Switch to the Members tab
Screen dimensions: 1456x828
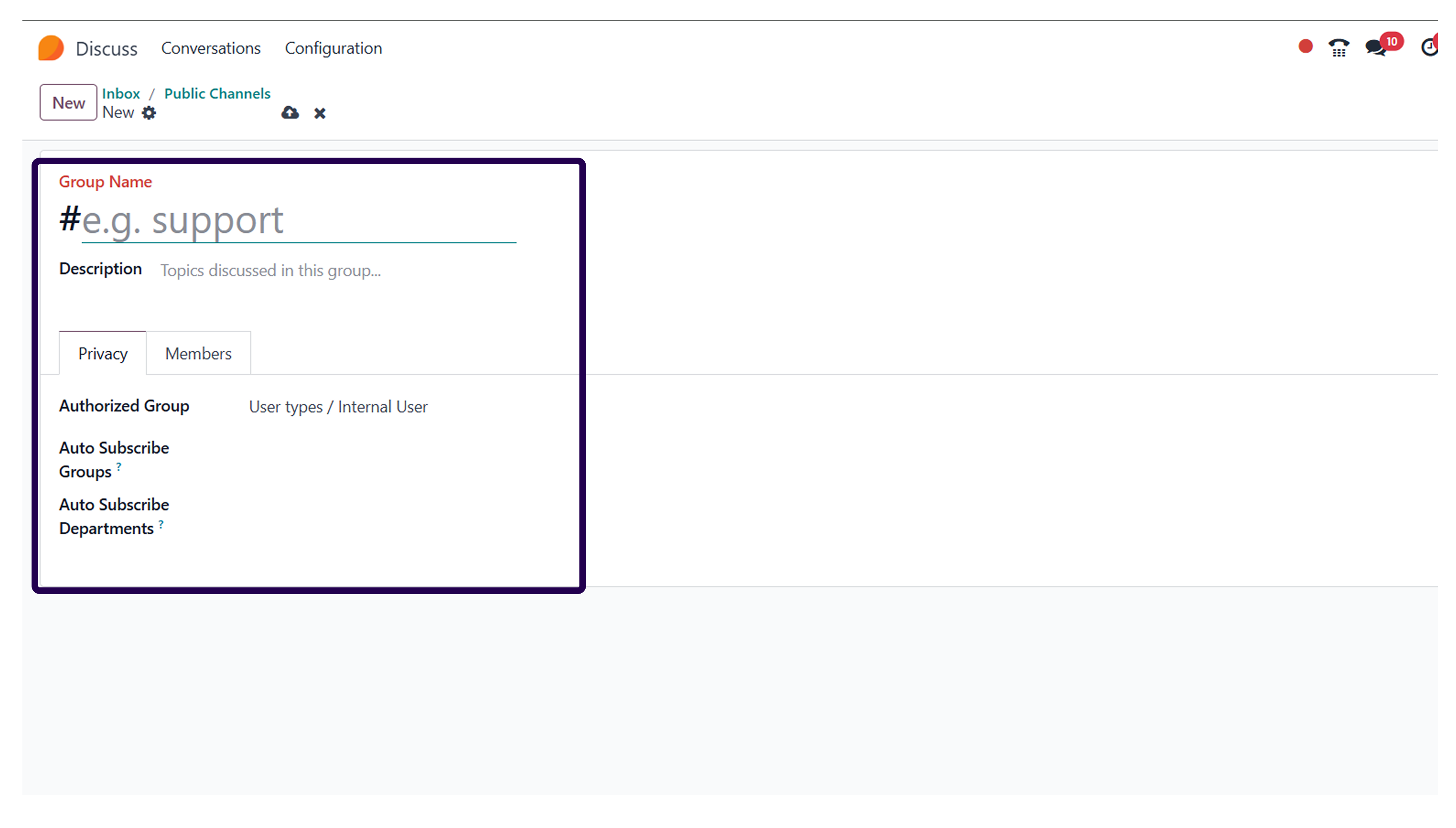pyautogui.click(x=198, y=353)
